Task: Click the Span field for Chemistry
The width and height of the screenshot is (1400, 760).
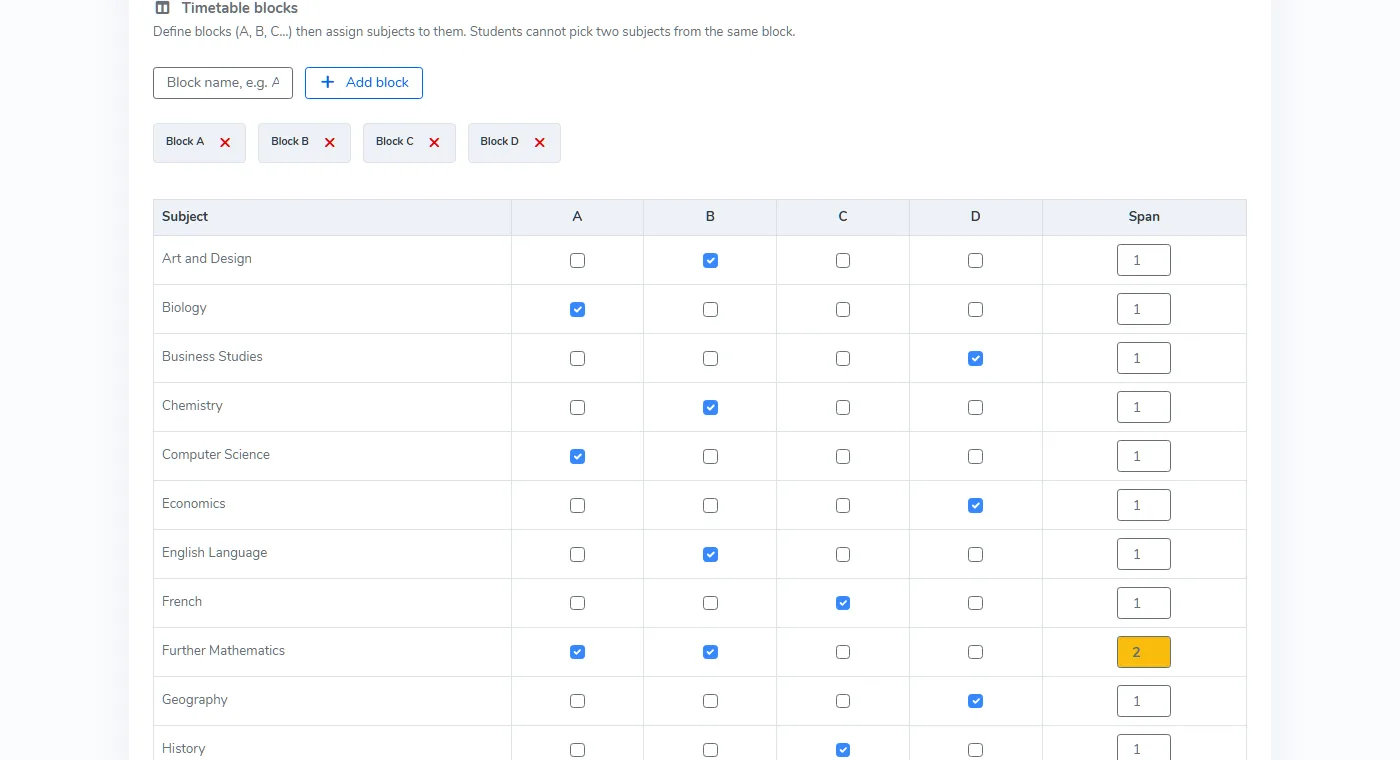Action: click(1144, 407)
